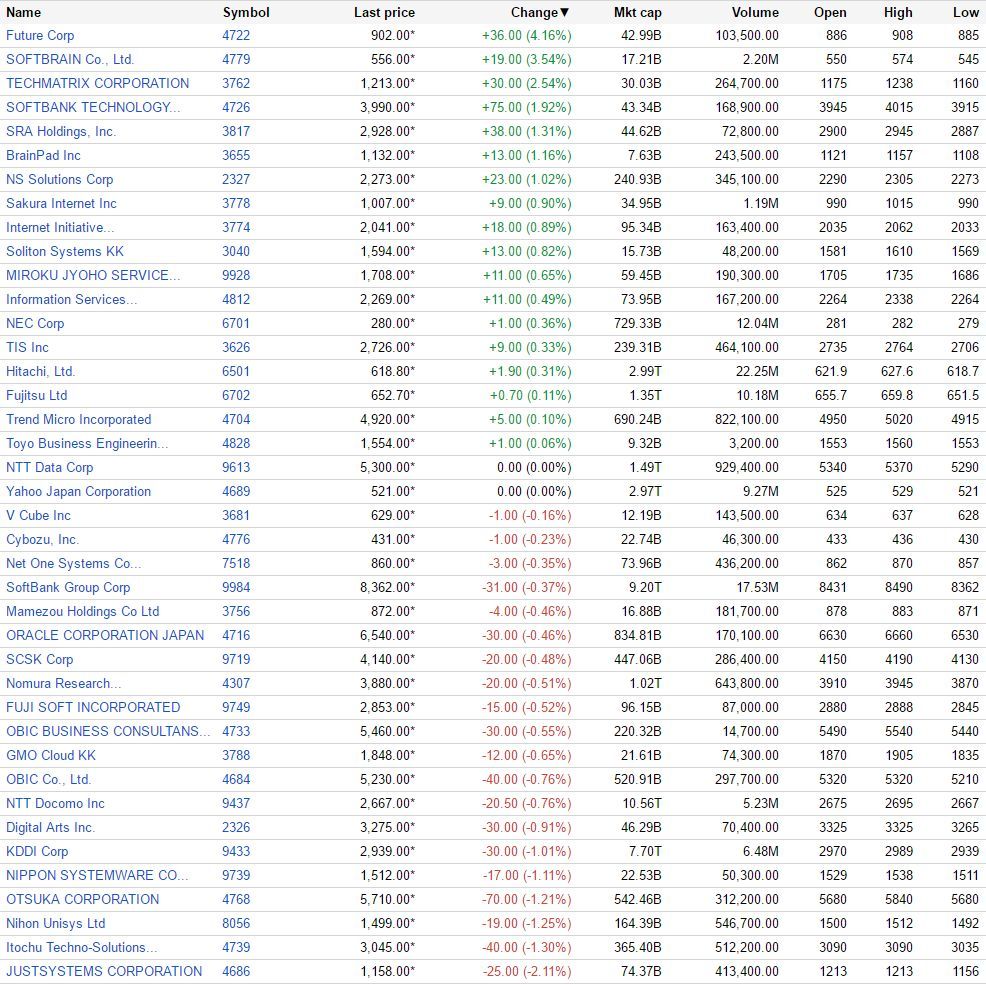This screenshot has width=986, height=984.
Task: Open Cybozu, Inc. link
Action: click(x=42, y=539)
